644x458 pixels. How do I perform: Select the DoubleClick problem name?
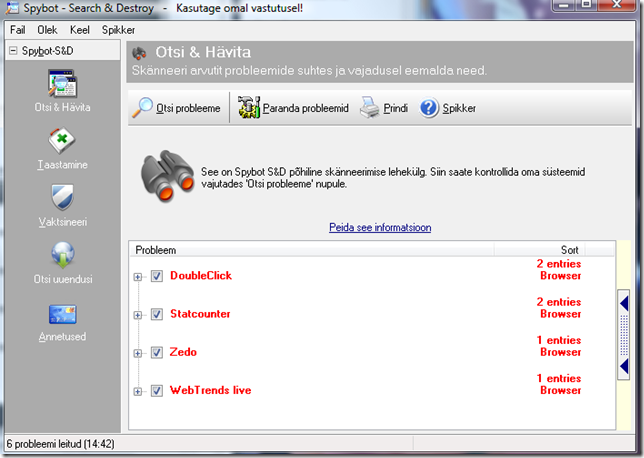pyautogui.click(x=201, y=276)
